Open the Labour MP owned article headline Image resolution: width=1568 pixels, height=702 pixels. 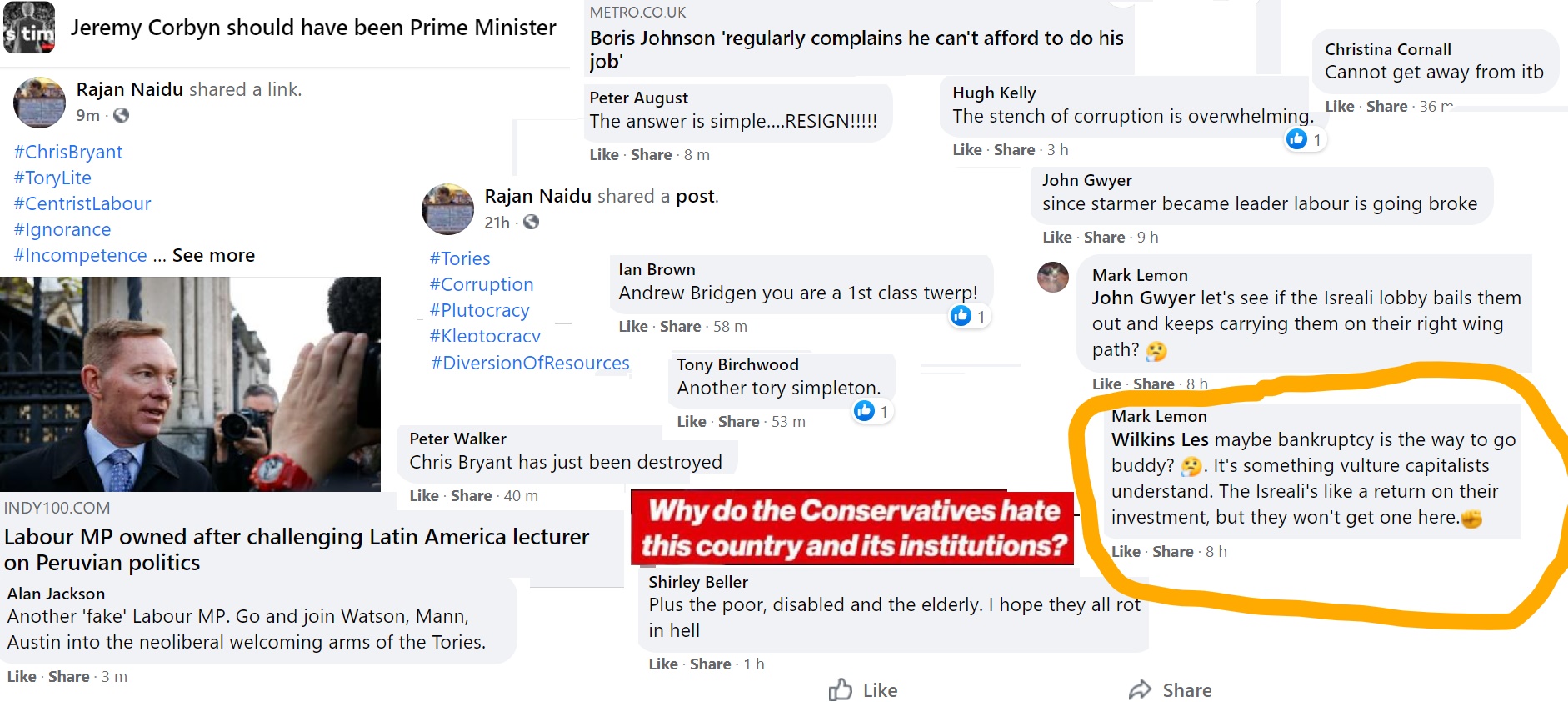pos(296,549)
